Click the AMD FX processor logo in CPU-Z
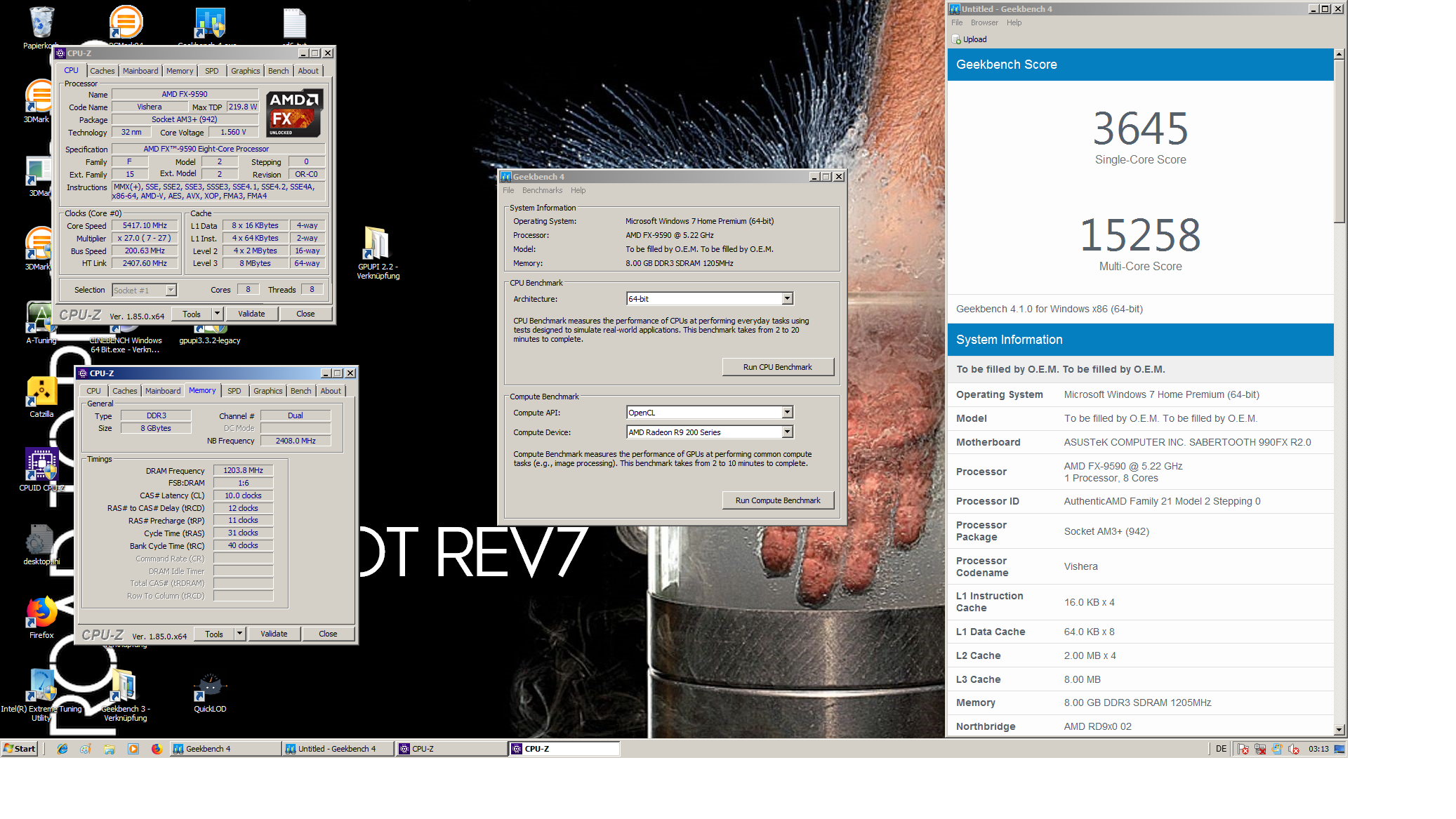Viewport: 1456px width, 819px height. click(295, 113)
